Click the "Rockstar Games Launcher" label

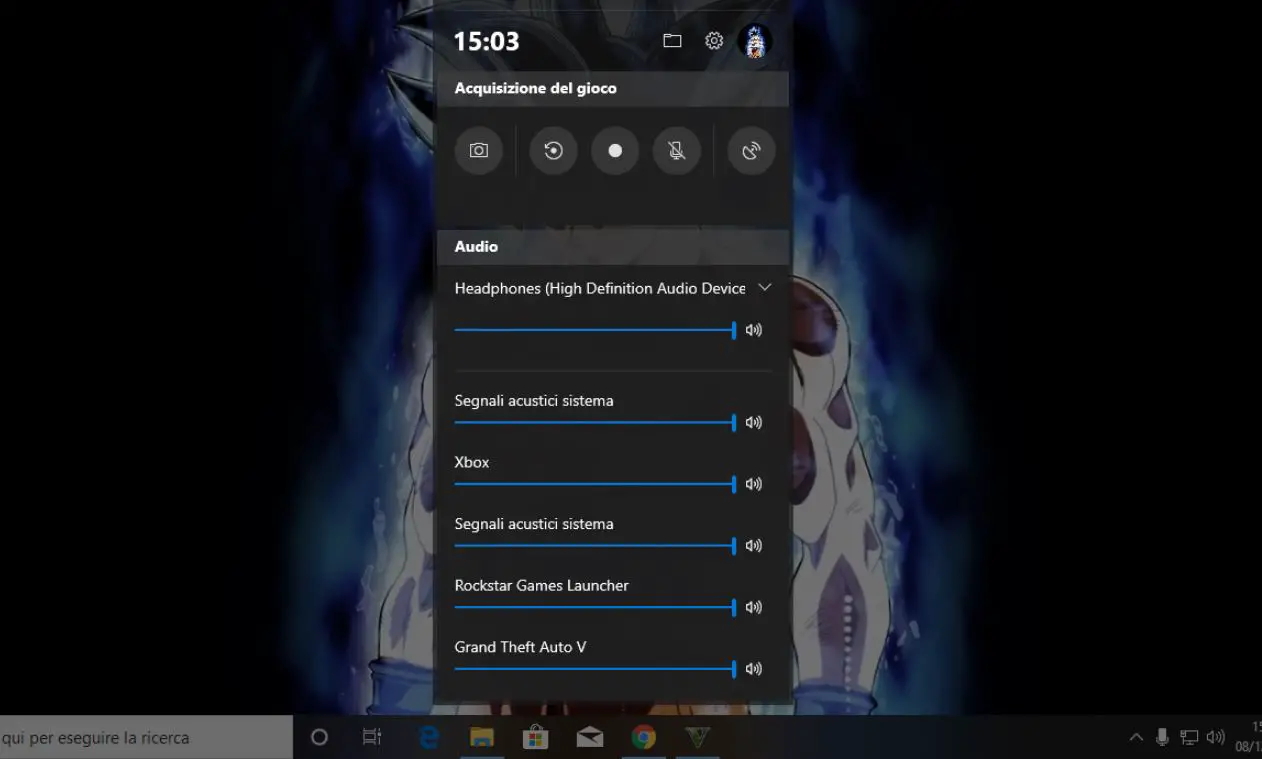pyautogui.click(x=542, y=586)
